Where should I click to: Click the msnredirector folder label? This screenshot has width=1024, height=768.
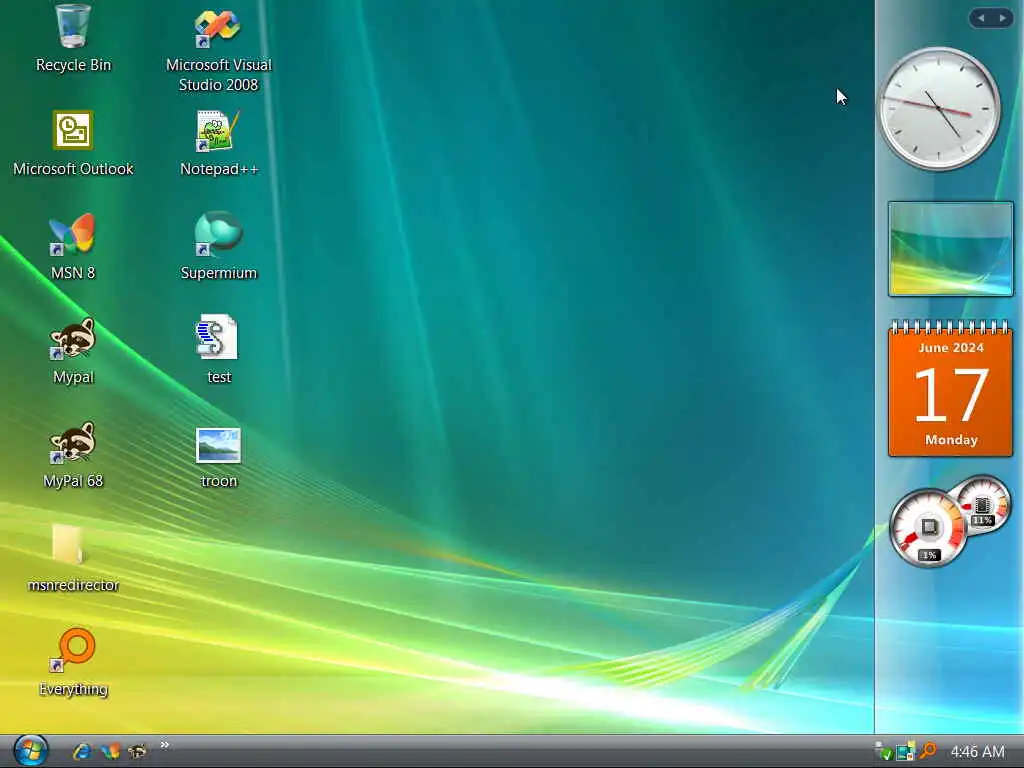coord(73,585)
